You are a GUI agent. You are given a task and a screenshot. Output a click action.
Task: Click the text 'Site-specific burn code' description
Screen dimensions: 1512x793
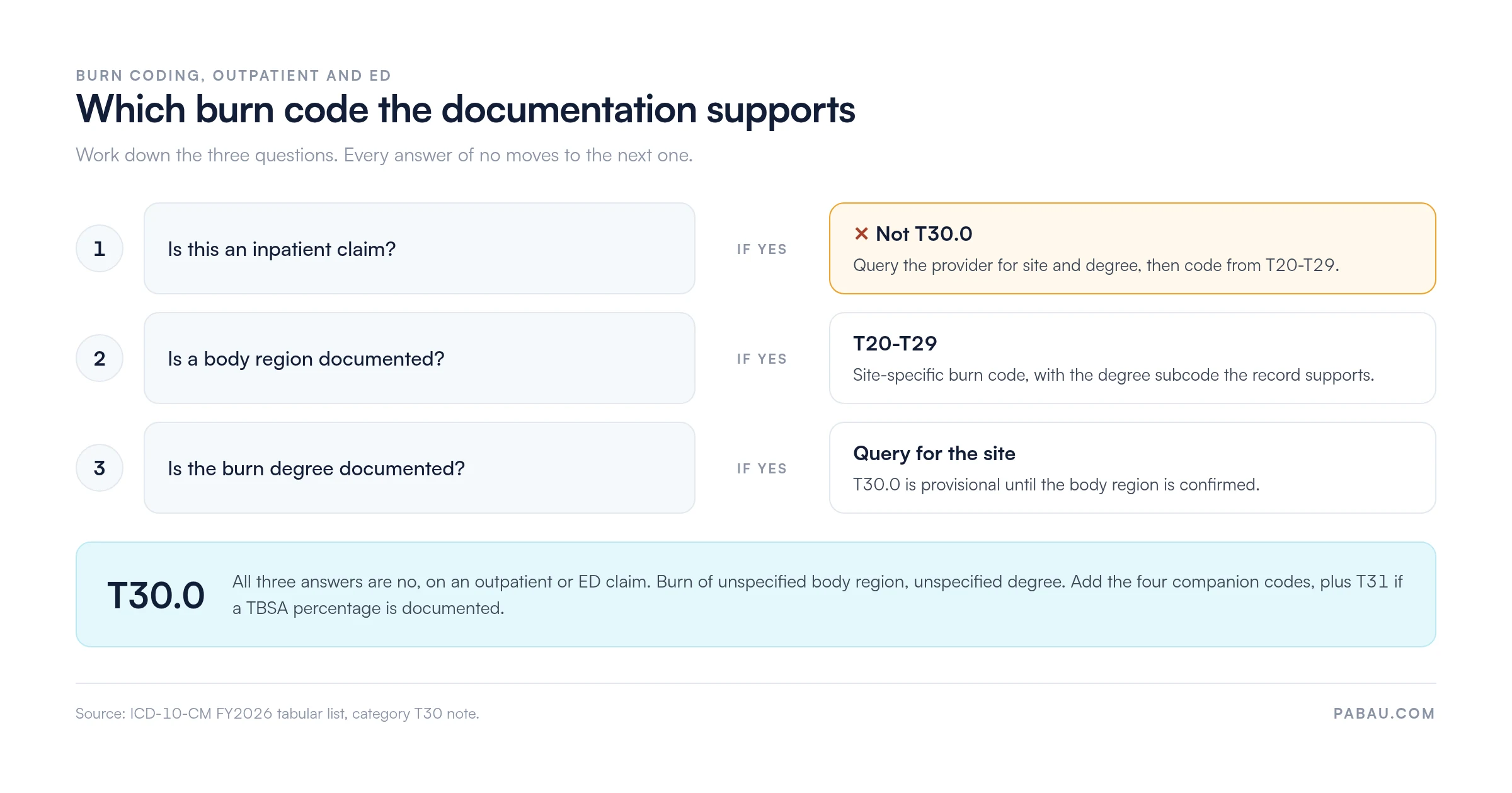tap(1113, 375)
